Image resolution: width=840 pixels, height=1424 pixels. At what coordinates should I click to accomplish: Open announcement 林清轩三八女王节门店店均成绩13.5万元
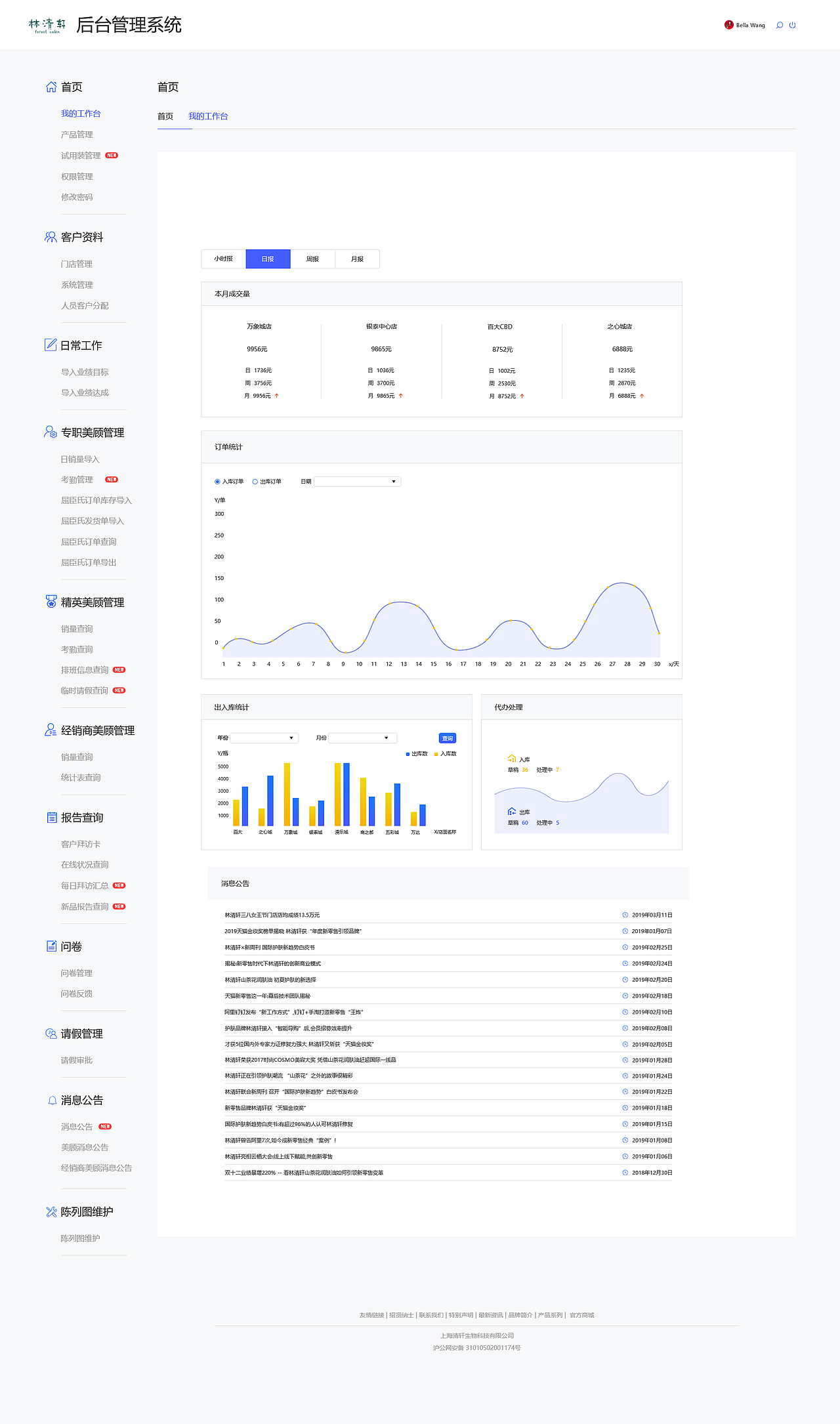pos(272,915)
